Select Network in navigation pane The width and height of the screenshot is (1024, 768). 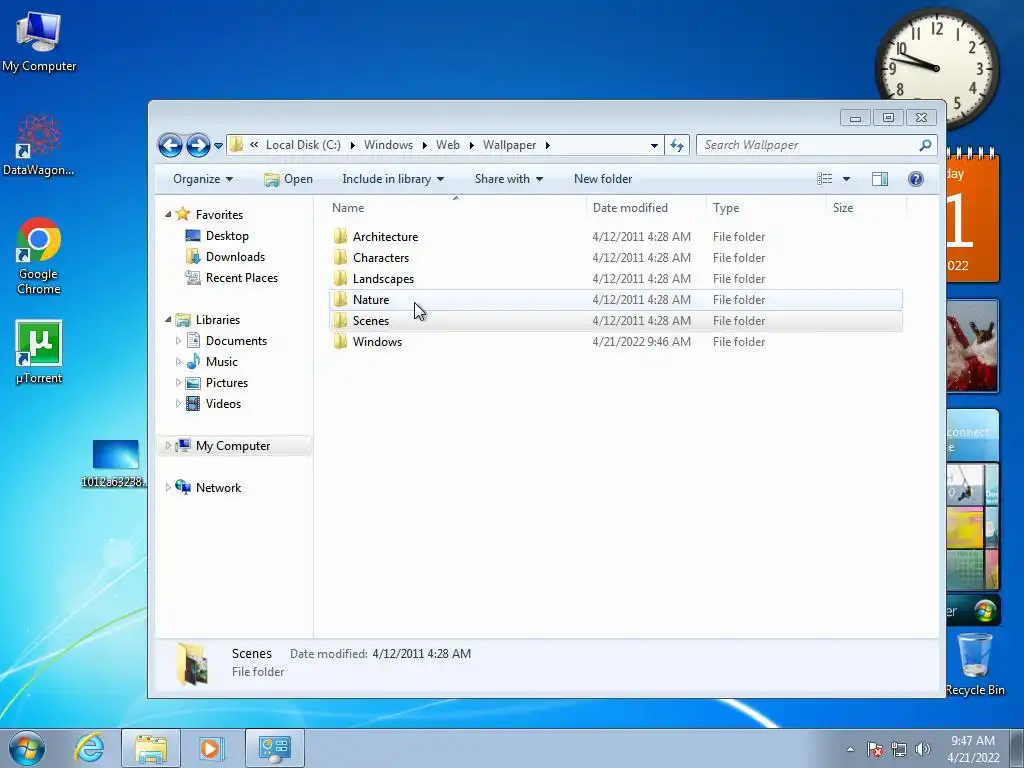218,487
